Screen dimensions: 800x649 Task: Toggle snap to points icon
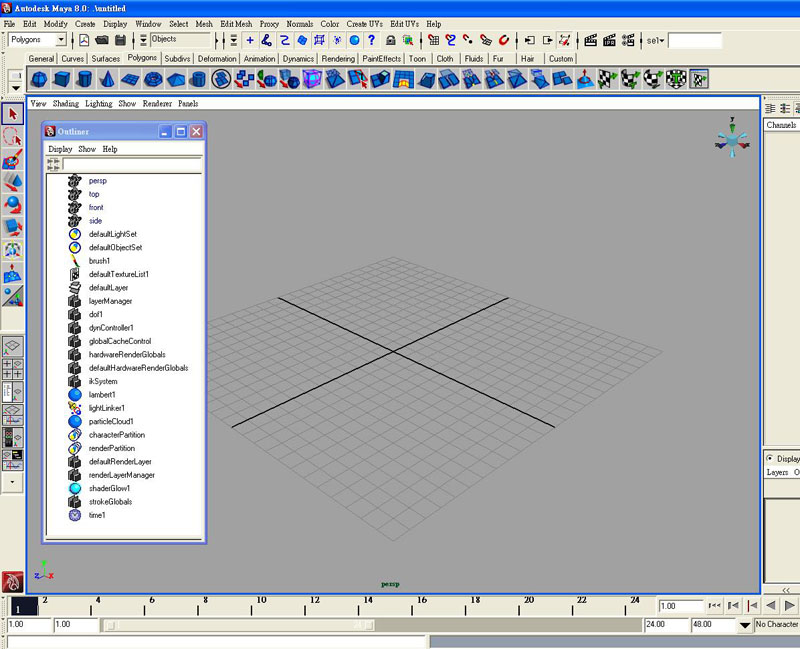coord(468,40)
